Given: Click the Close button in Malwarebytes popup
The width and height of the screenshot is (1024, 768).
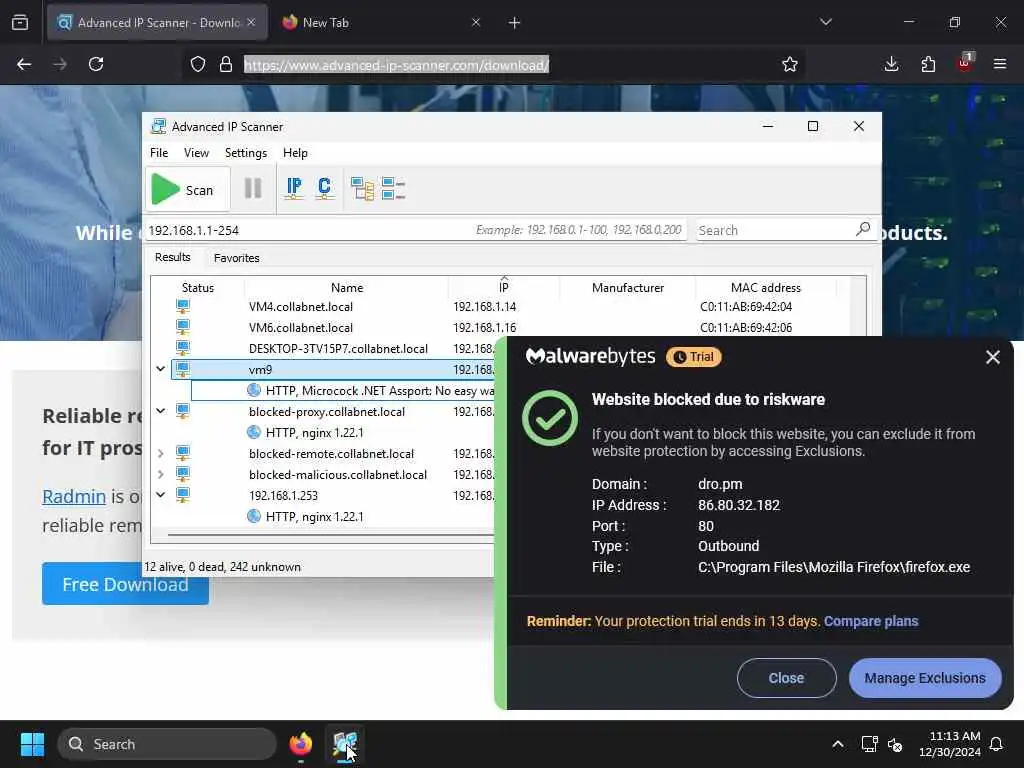Looking at the screenshot, I should pos(786,678).
